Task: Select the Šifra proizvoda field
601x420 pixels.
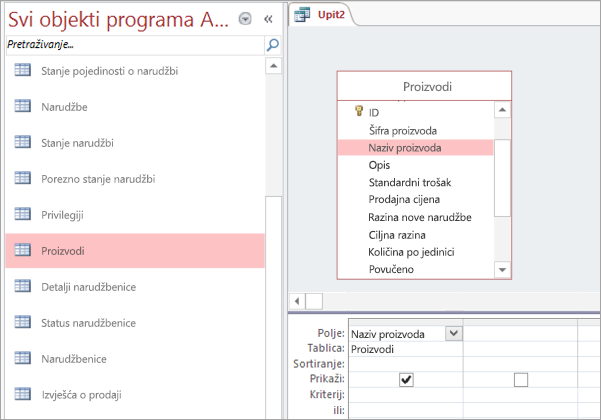Action: click(415, 130)
